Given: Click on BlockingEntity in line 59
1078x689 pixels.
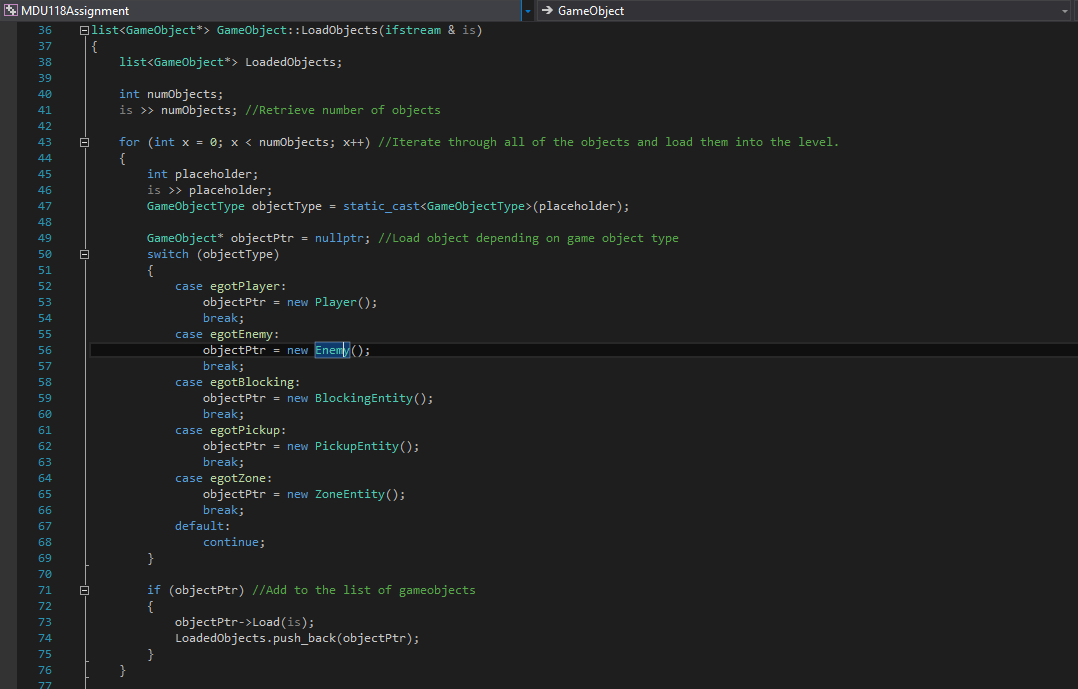Looking at the screenshot, I should [x=363, y=398].
